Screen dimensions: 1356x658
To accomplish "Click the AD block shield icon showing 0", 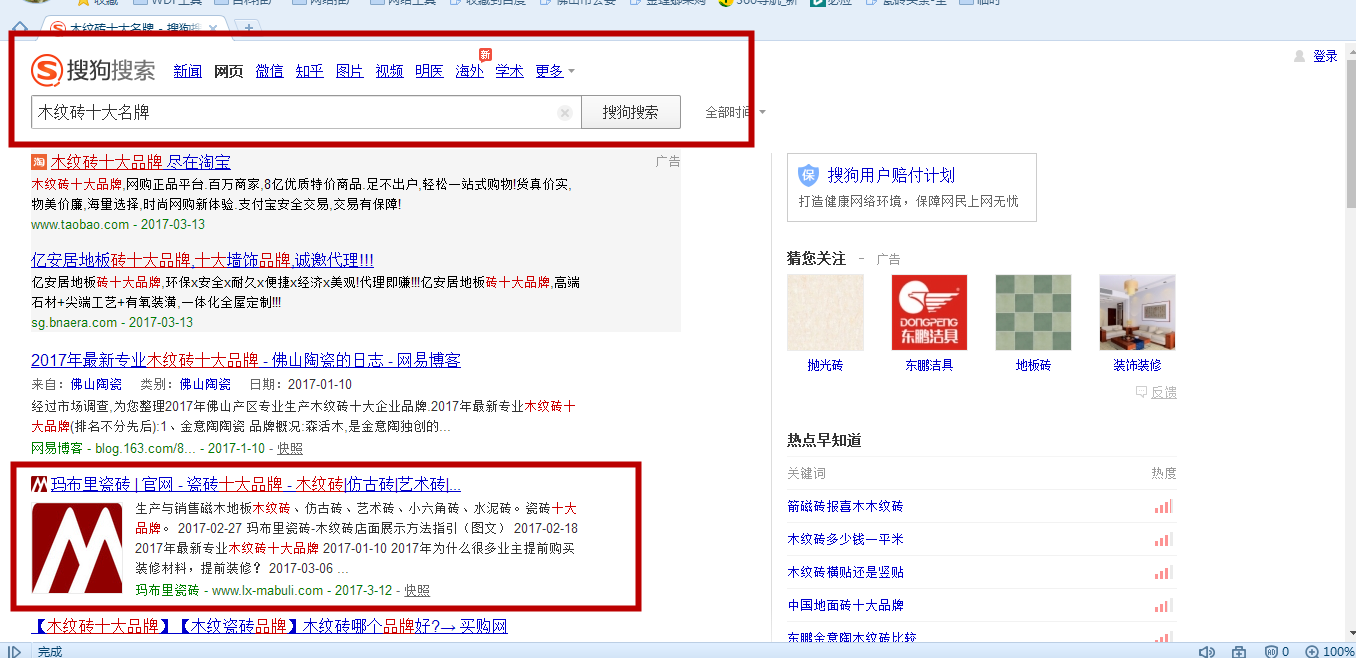I will coord(1276,651).
